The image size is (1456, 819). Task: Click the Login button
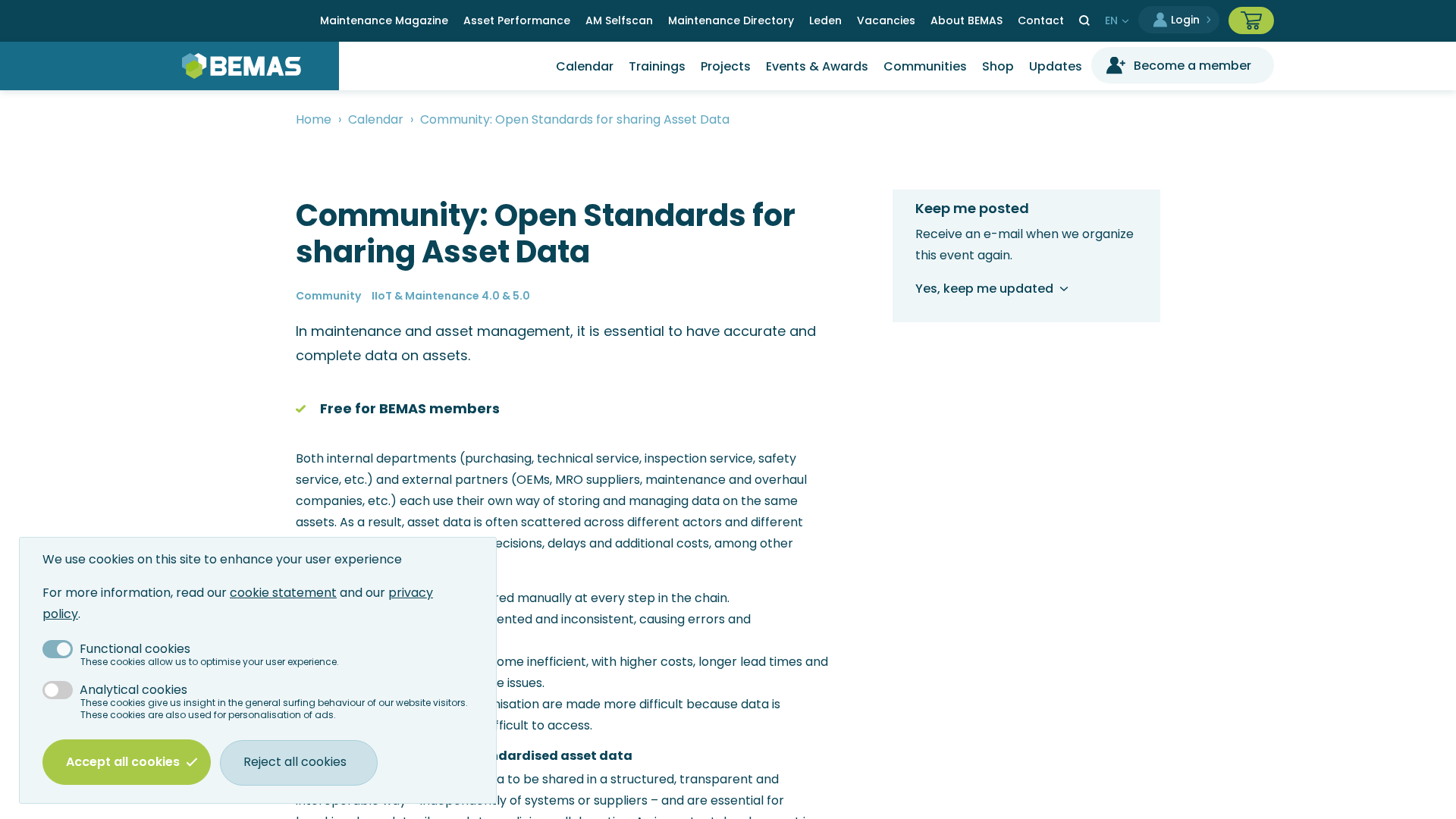coord(1178,20)
